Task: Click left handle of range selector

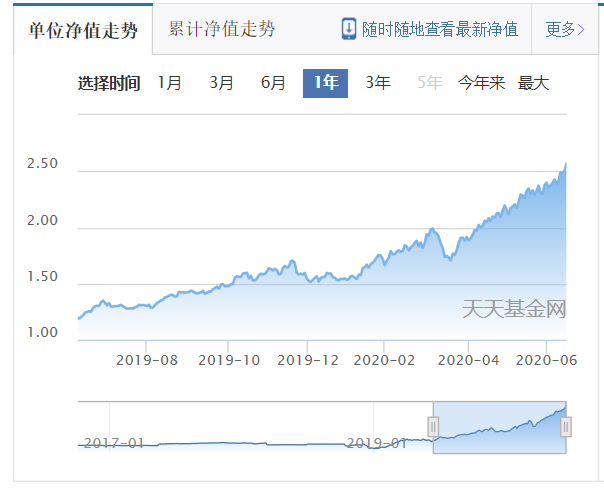Action: pos(433,426)
